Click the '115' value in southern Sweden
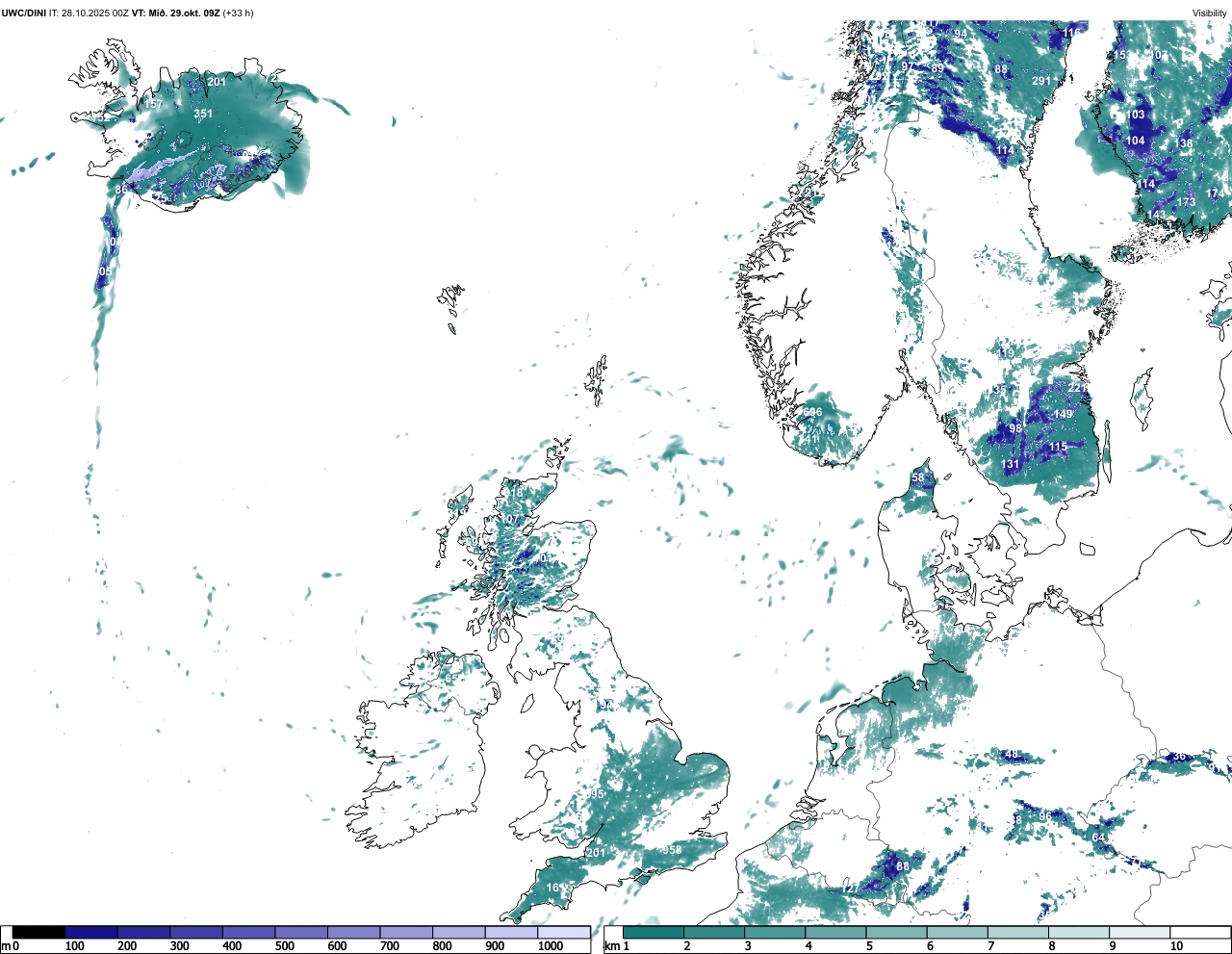1232x954 pixels. (x=1059, y=447)
